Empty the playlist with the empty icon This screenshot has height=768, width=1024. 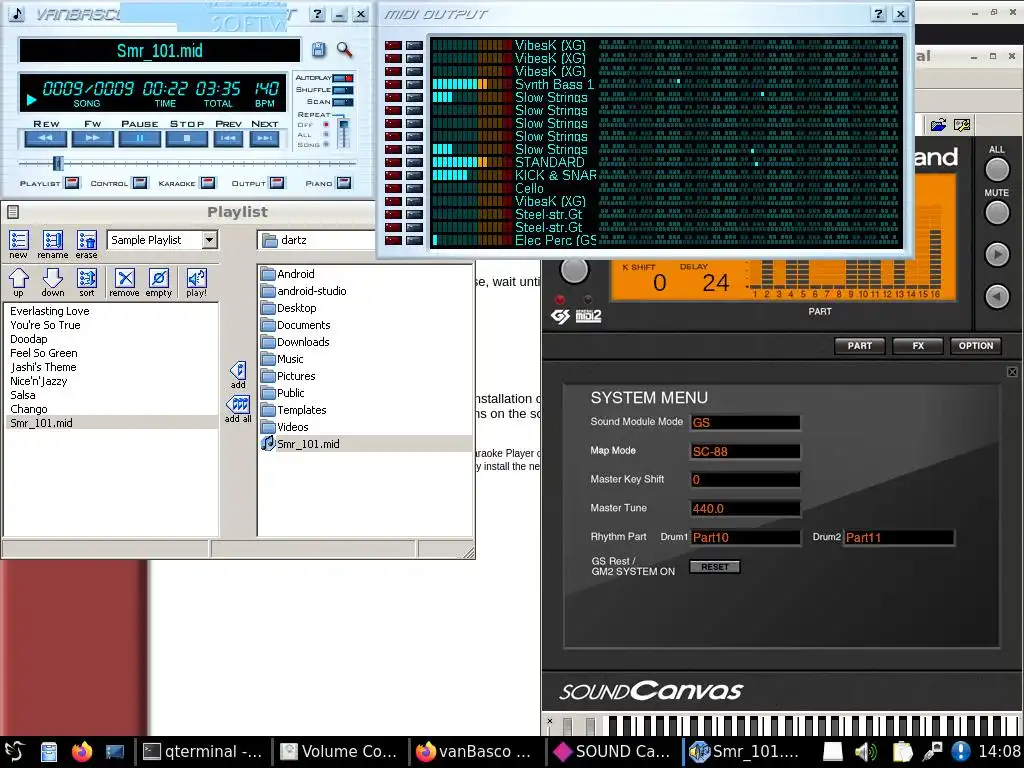pos(159,282)
